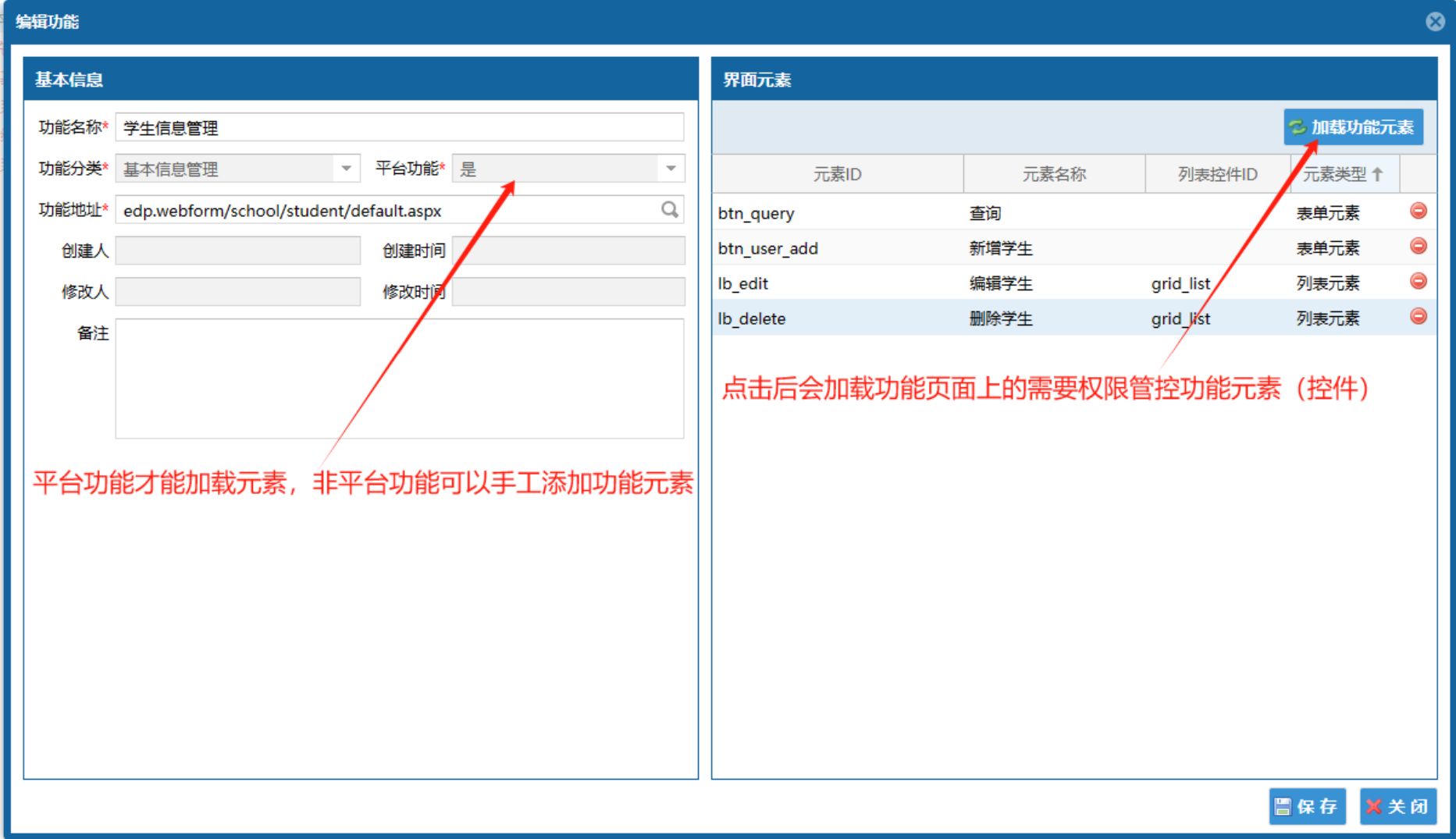Image resolution: width=1456 pixels, height=839 pixels.
Task: Click grid_list in the lb_delete row
Action: click(x=1180, y=318)
